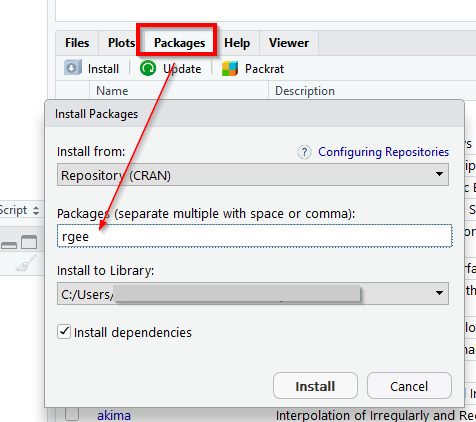
Task: Open the Script type selector
Action: coord(20,210)
